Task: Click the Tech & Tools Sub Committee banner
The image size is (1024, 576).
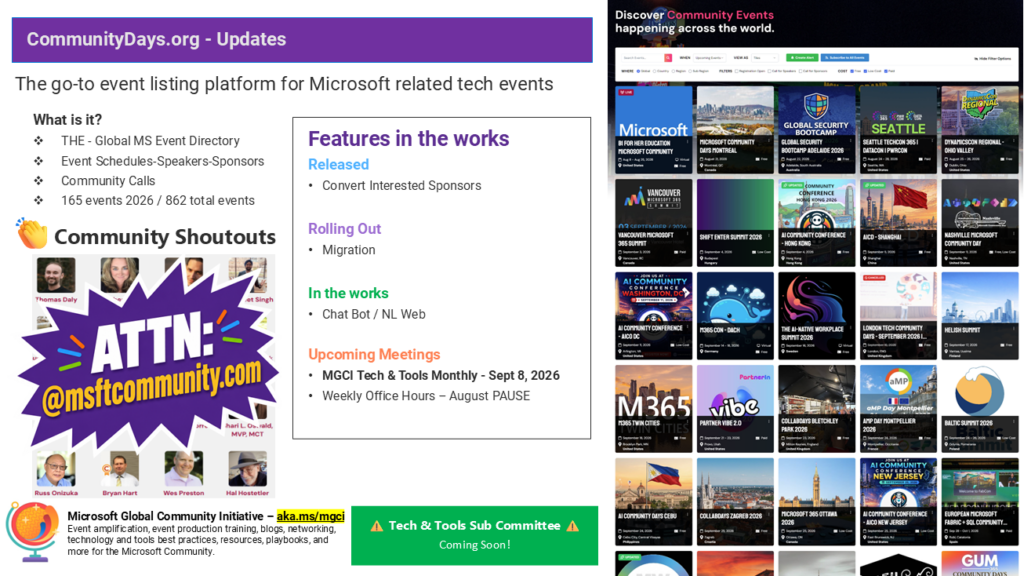Action: click(475, 535)
